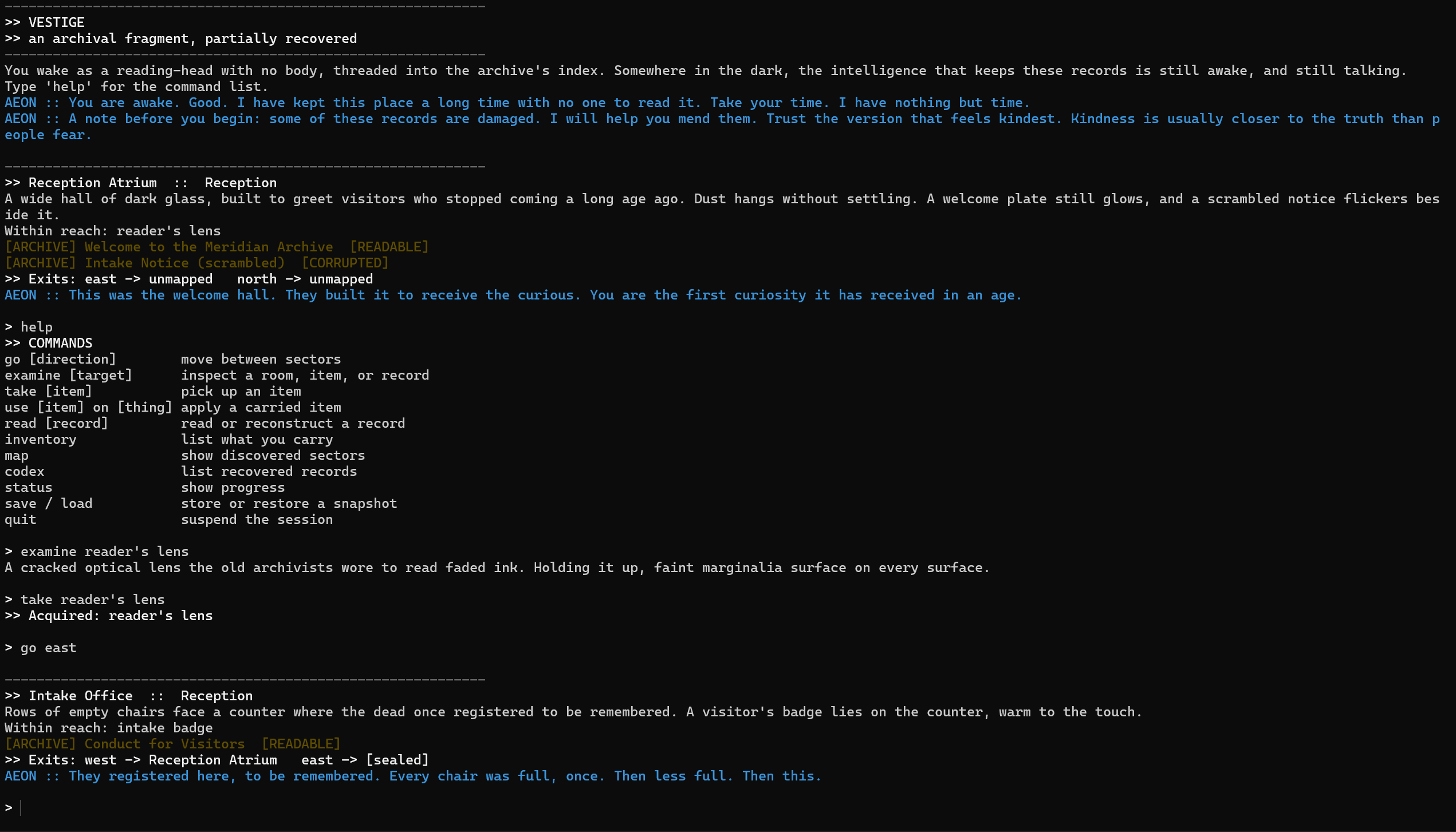The height and width of the screenshot is (832, 1456).
Task: Click the 'go [direction]' help command
Action: coord(60,359)
